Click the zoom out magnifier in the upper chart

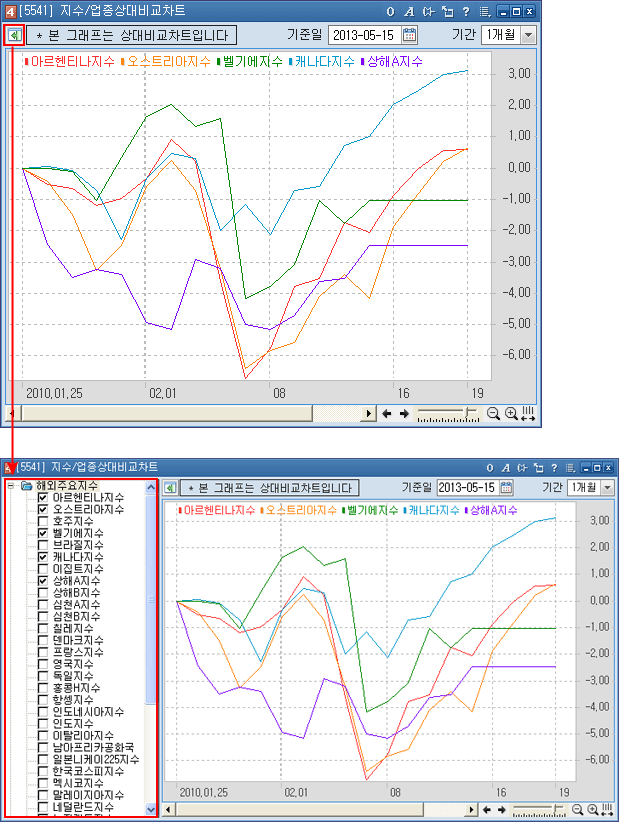(x=493, y=413)
